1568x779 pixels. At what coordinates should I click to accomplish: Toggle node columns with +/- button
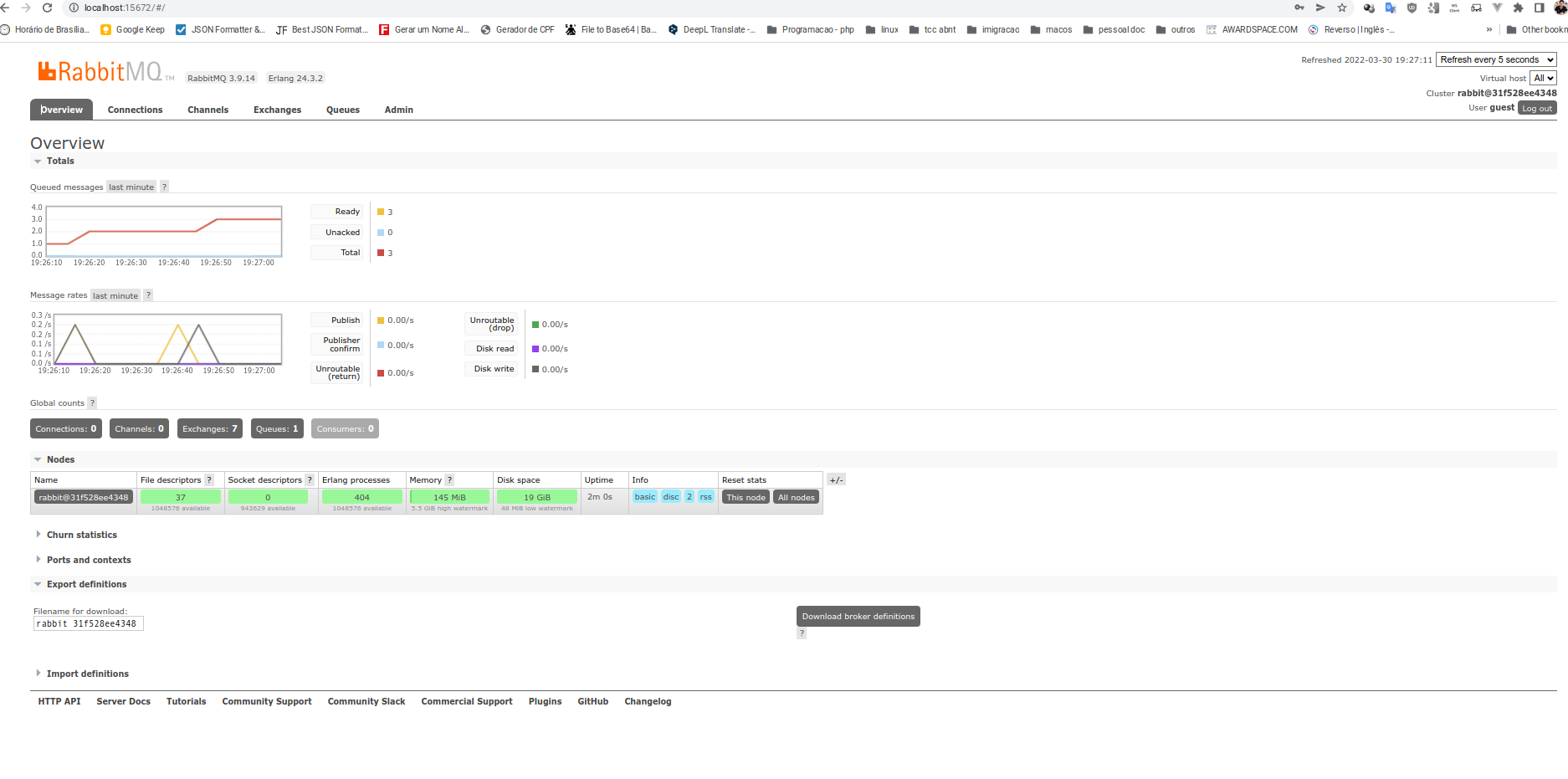tap(836, 479)
